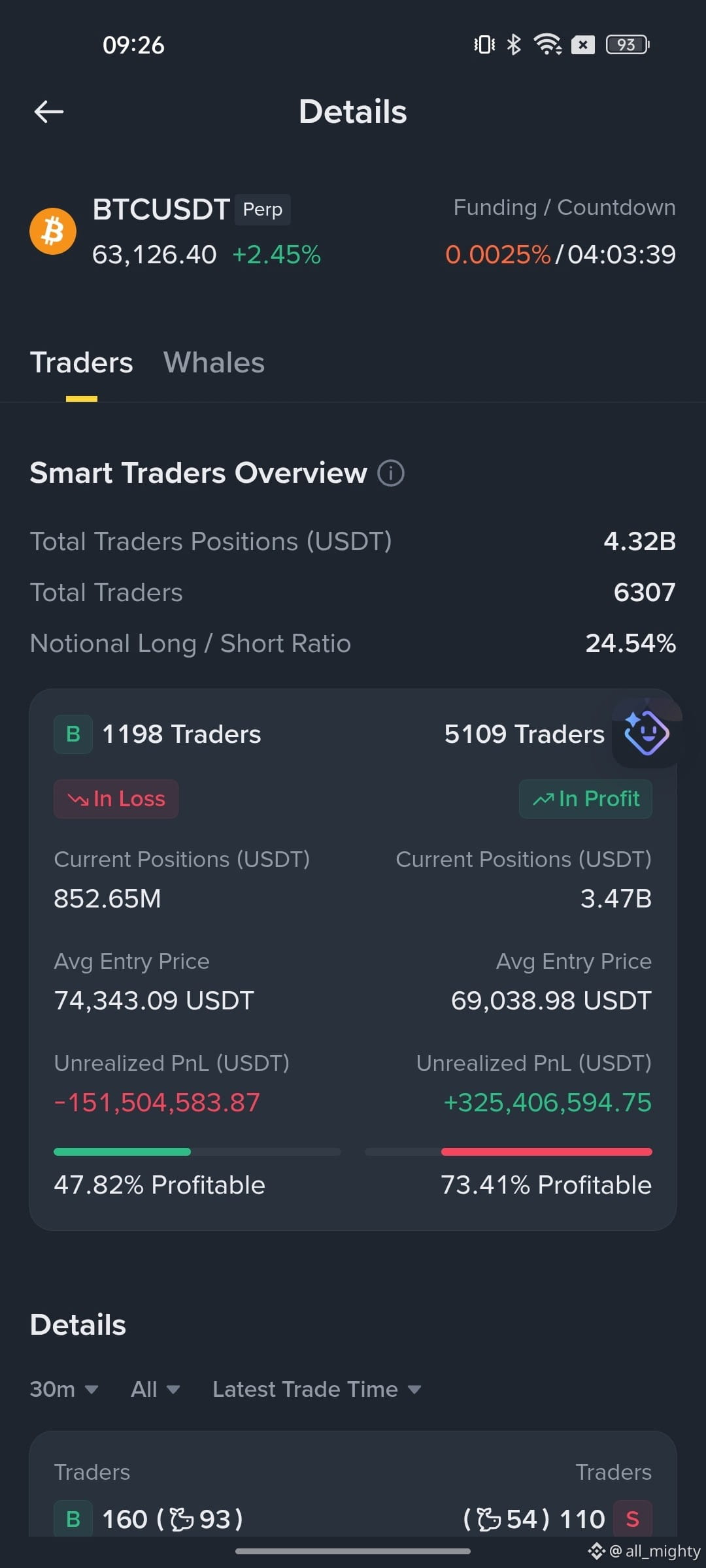Tap green B icon beside 1198 Traders
This screenshot has width=706, height=1568.
click(73, 734)
